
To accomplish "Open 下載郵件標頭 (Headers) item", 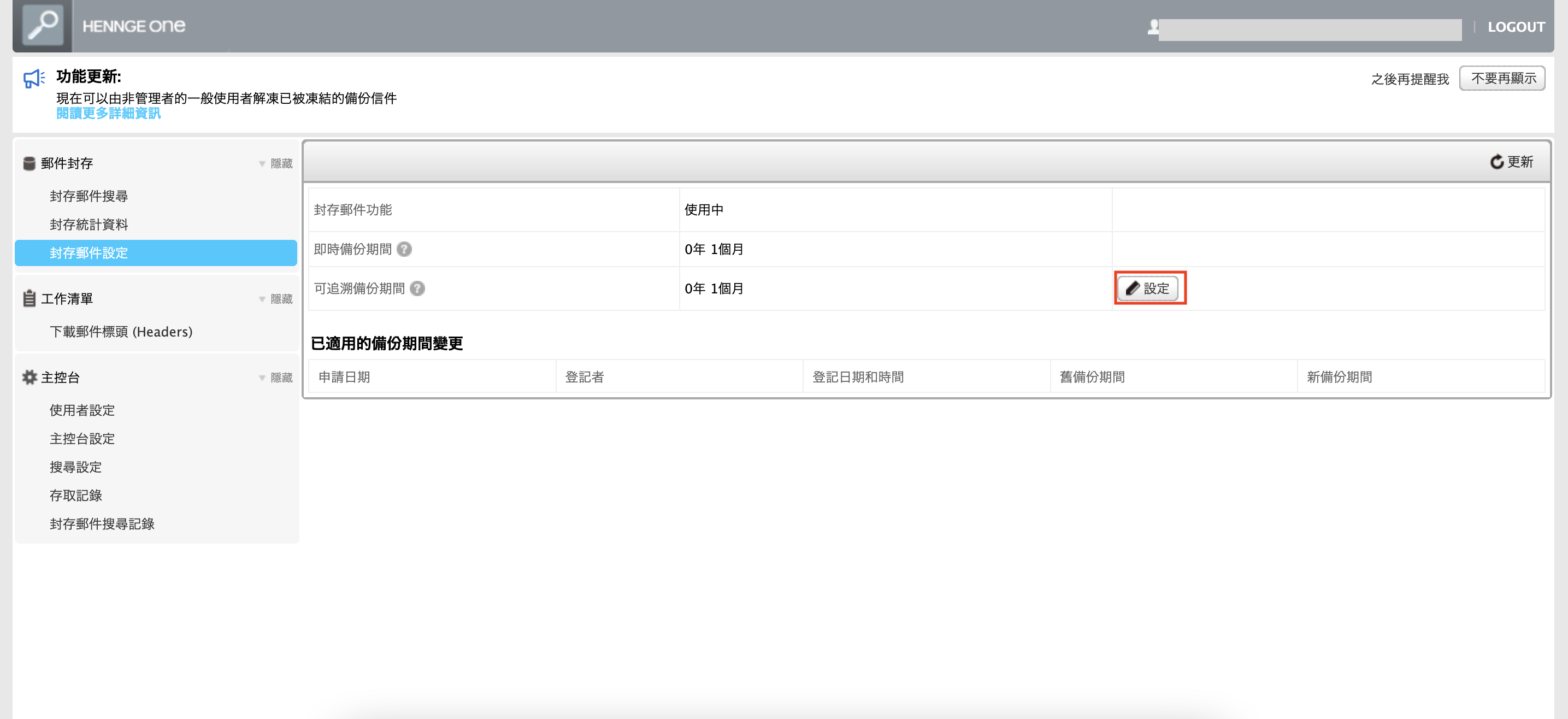I will click(121, 332).
